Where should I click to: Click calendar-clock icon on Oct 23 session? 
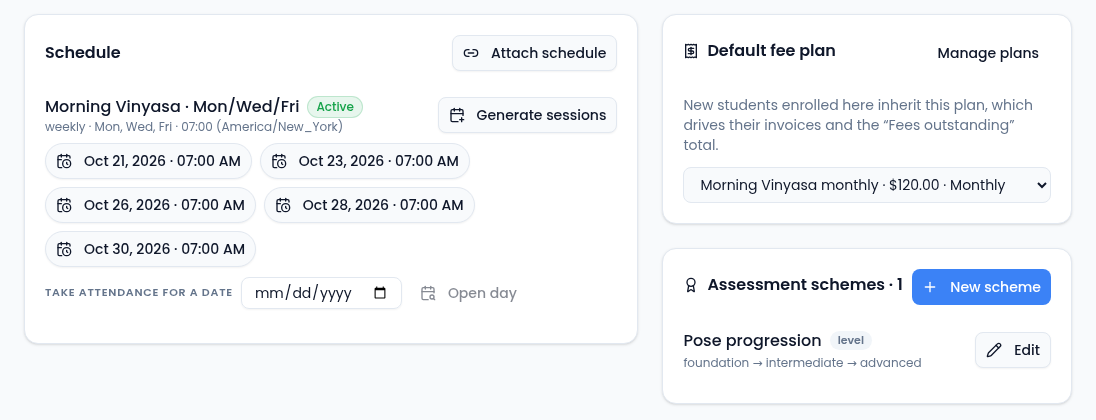point(279,161)
